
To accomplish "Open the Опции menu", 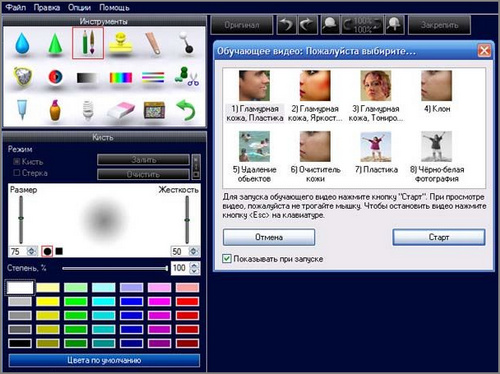I will point(79,7).
